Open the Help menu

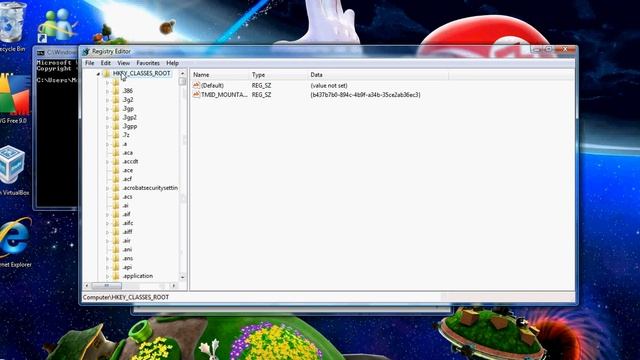coord(172,63)
